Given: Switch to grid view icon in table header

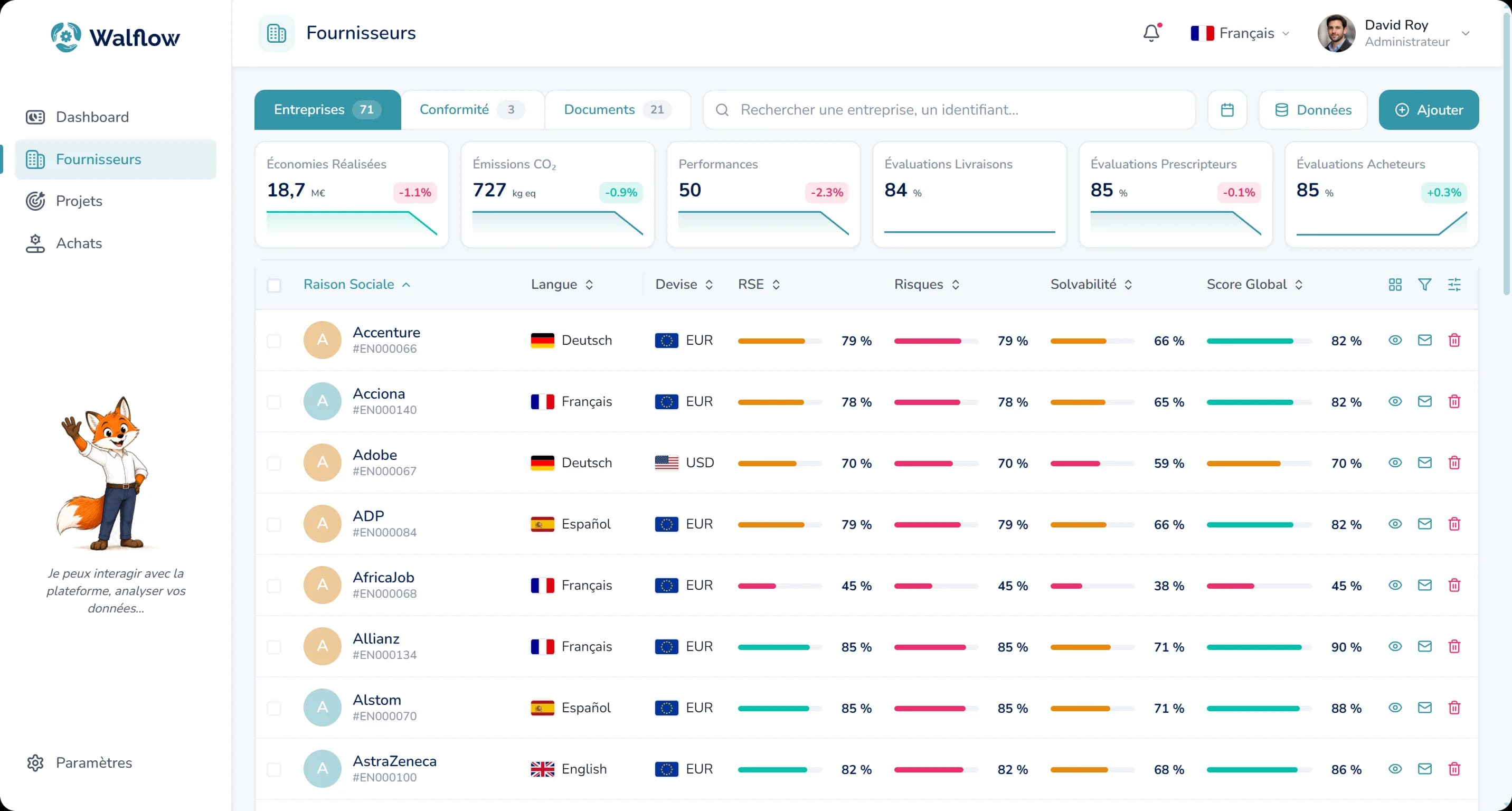Looking at the screenshot, I should click(1395, 285).
